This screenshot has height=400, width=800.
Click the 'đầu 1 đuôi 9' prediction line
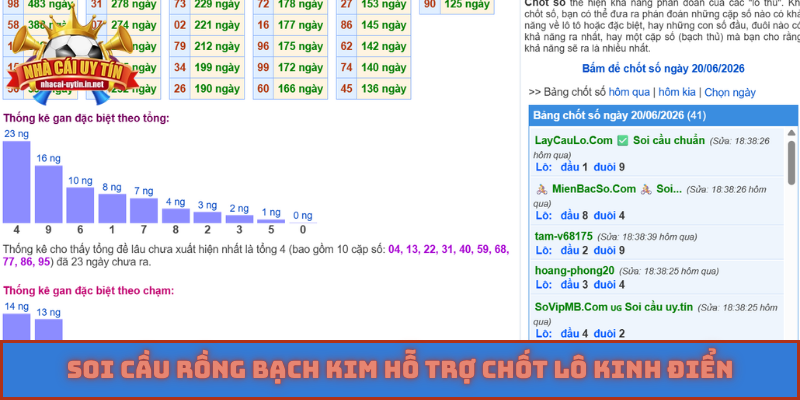[580, 167]
